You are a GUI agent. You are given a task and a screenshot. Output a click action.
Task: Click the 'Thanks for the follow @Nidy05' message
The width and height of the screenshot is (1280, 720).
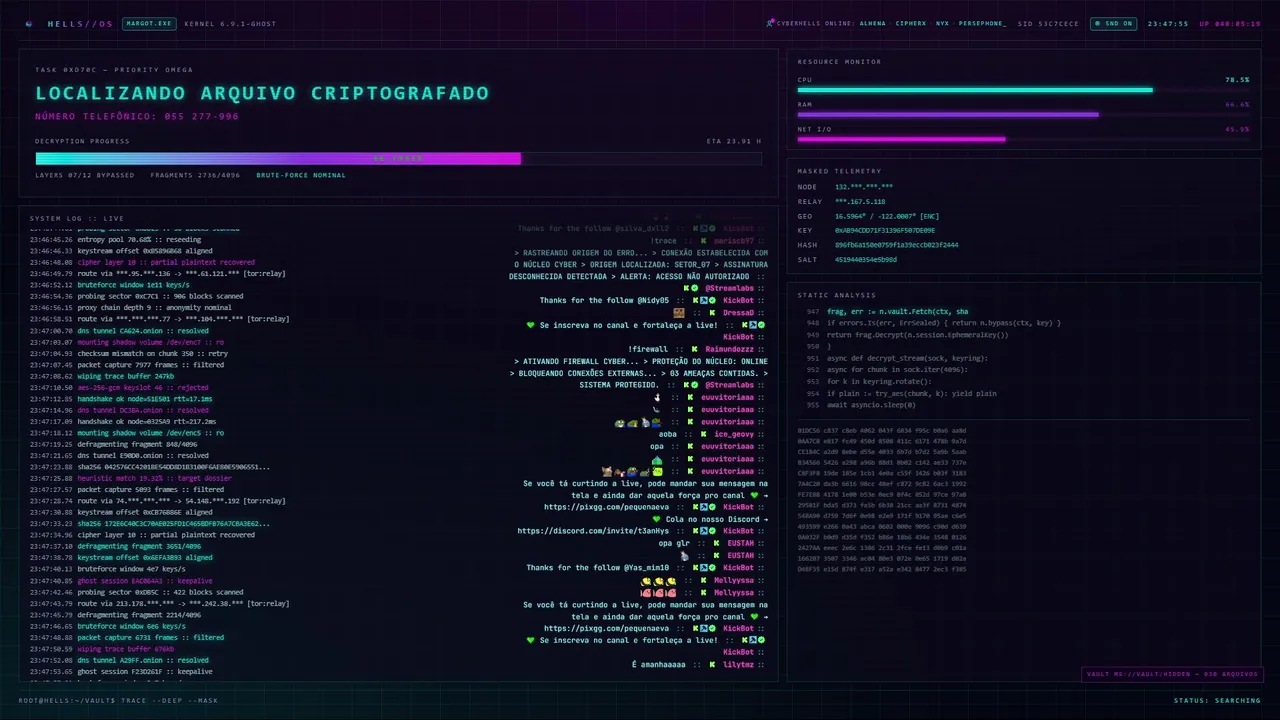click(604, 301)
